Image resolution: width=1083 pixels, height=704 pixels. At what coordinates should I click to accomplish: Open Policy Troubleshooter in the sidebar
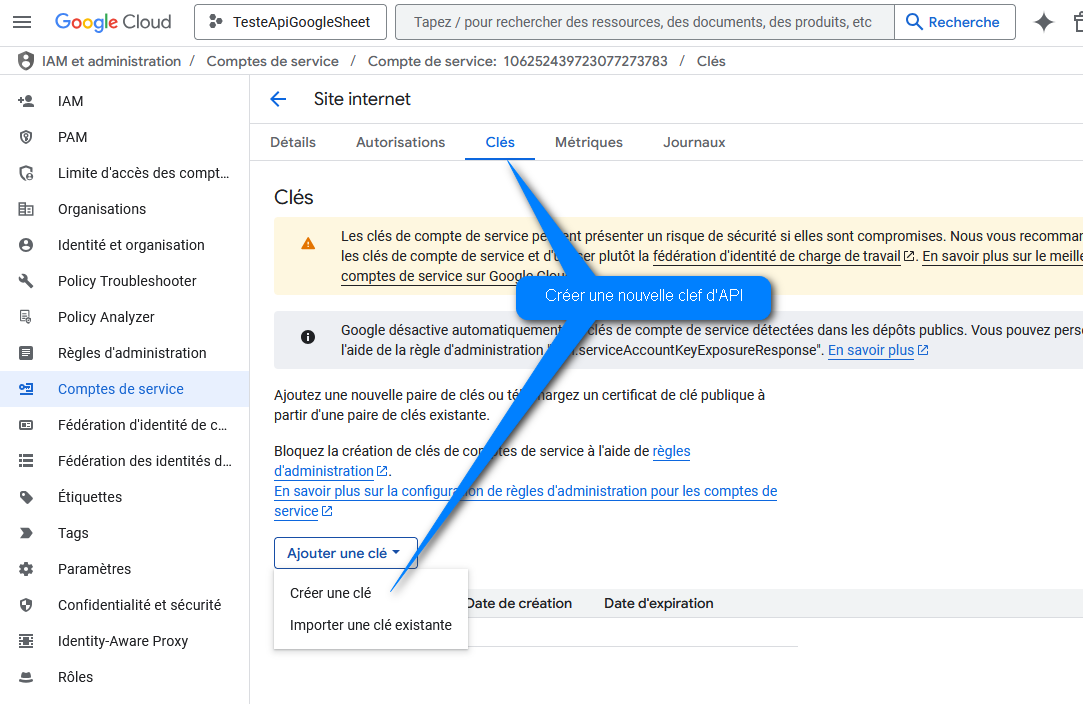point(124,280)
